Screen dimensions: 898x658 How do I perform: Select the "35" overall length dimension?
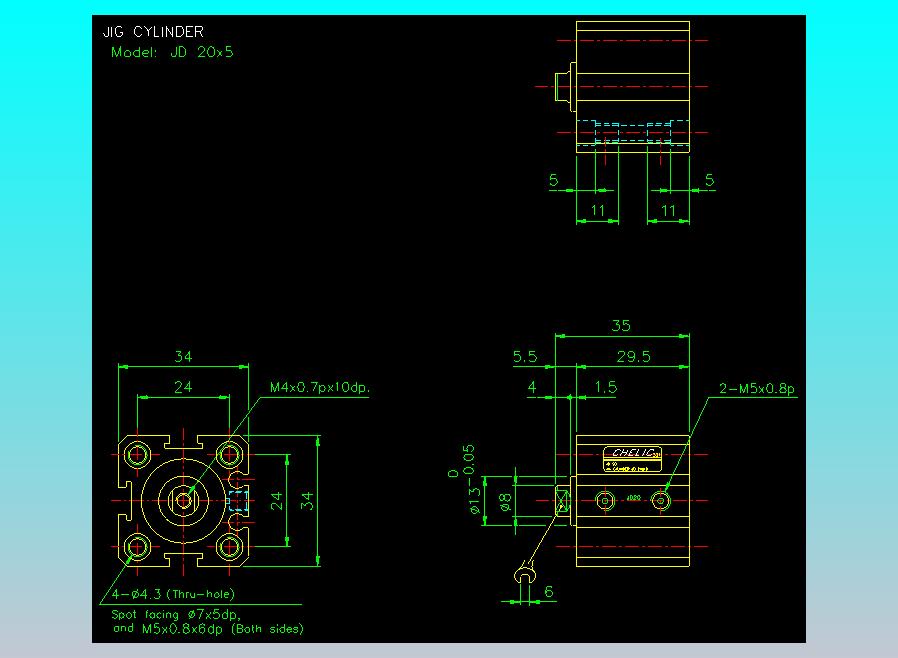pos(621,326)
